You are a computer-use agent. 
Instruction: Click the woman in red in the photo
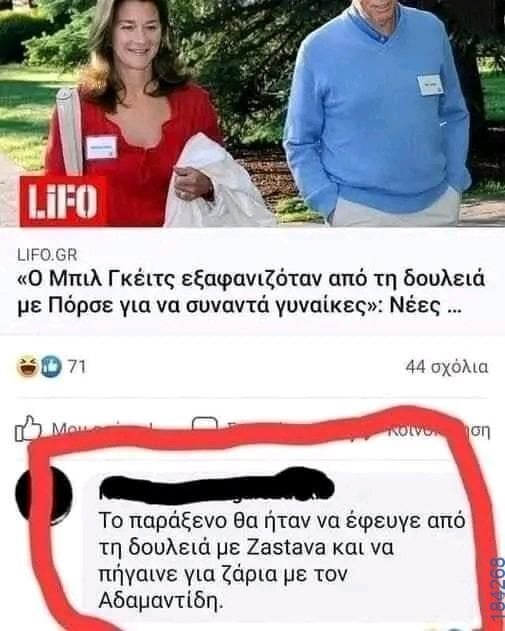[135, 113]
